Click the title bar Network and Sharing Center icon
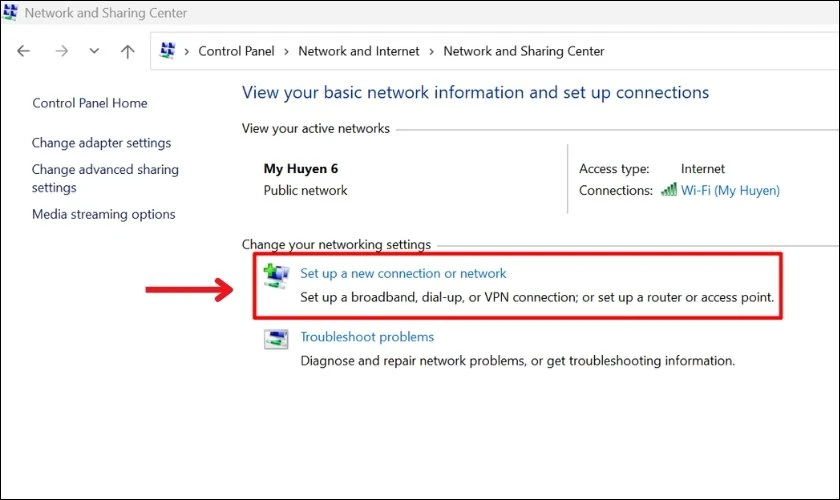 pyautogui.click(x=10, y=12)
